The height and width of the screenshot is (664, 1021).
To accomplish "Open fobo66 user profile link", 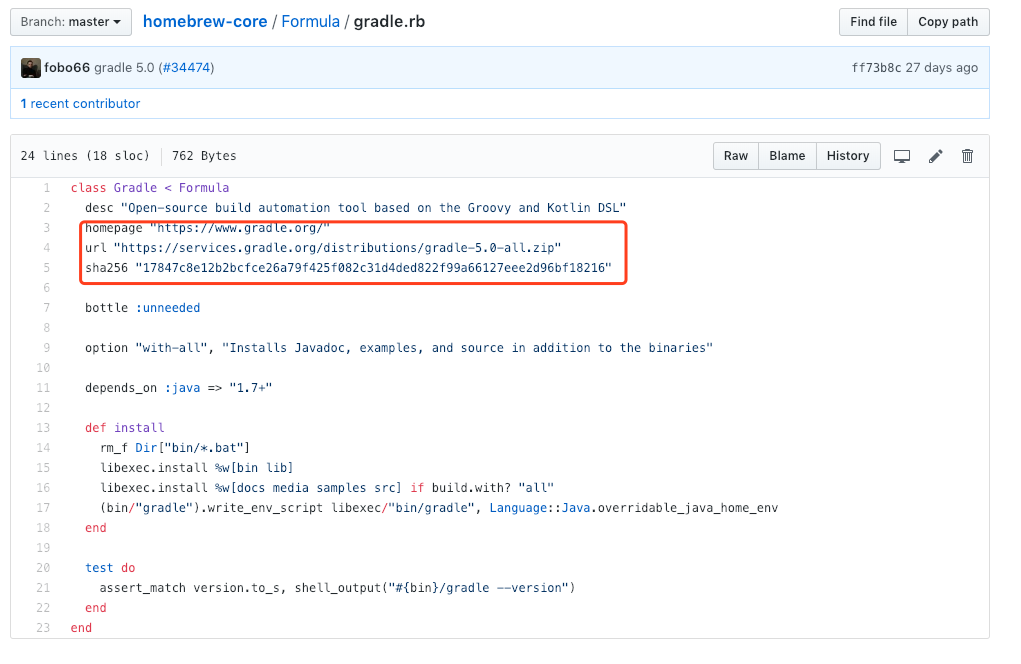I will (x=67, y=68).
